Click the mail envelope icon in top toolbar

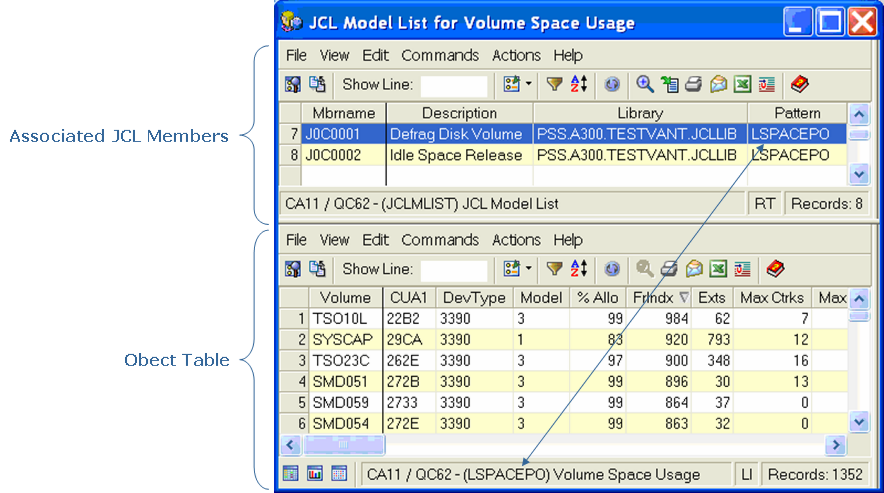pyautogui.click(x=718, y=85)
